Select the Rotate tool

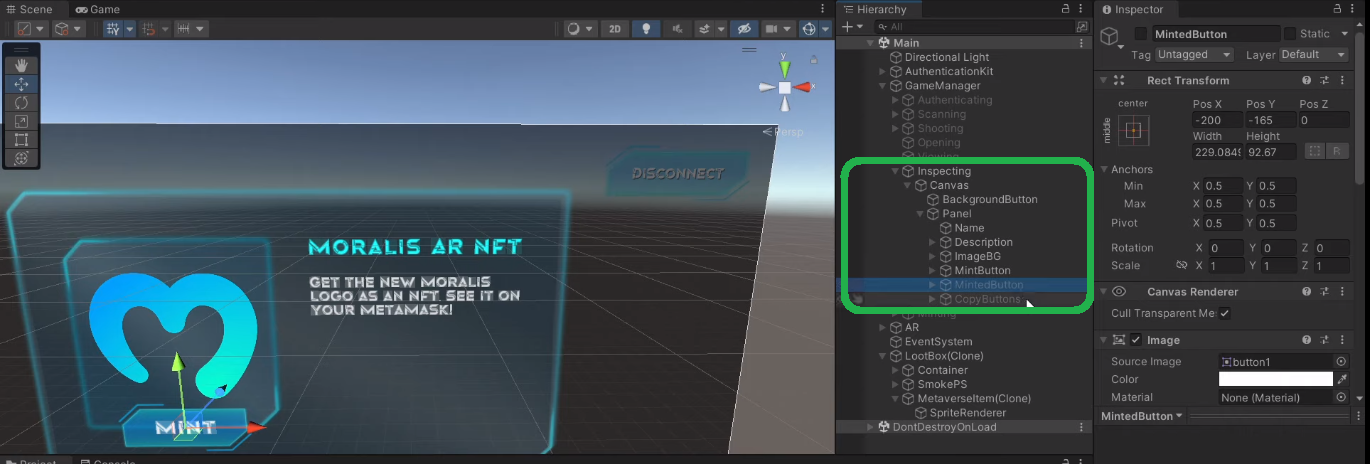(x=21, y=102)
